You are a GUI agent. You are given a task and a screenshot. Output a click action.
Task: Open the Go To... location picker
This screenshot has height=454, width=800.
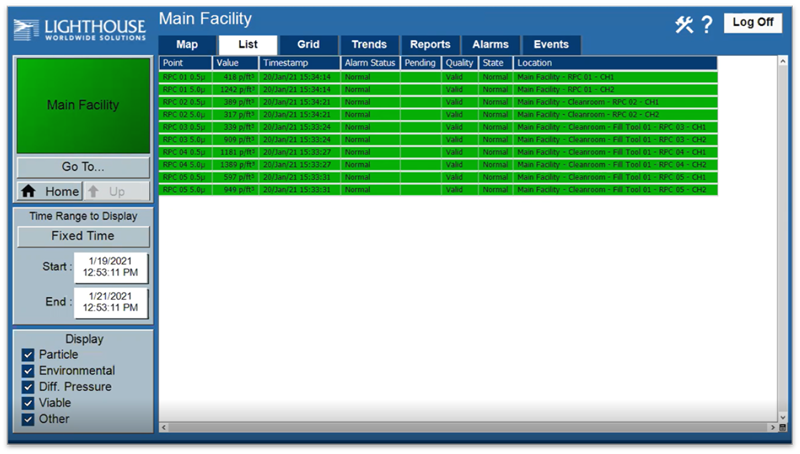[x=83, y=167]
